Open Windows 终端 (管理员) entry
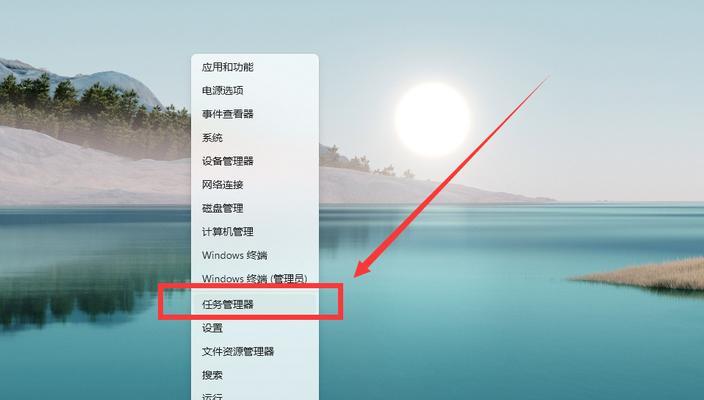Image resolution: width=704 pixels, height=400 pixels. [255, 278]
